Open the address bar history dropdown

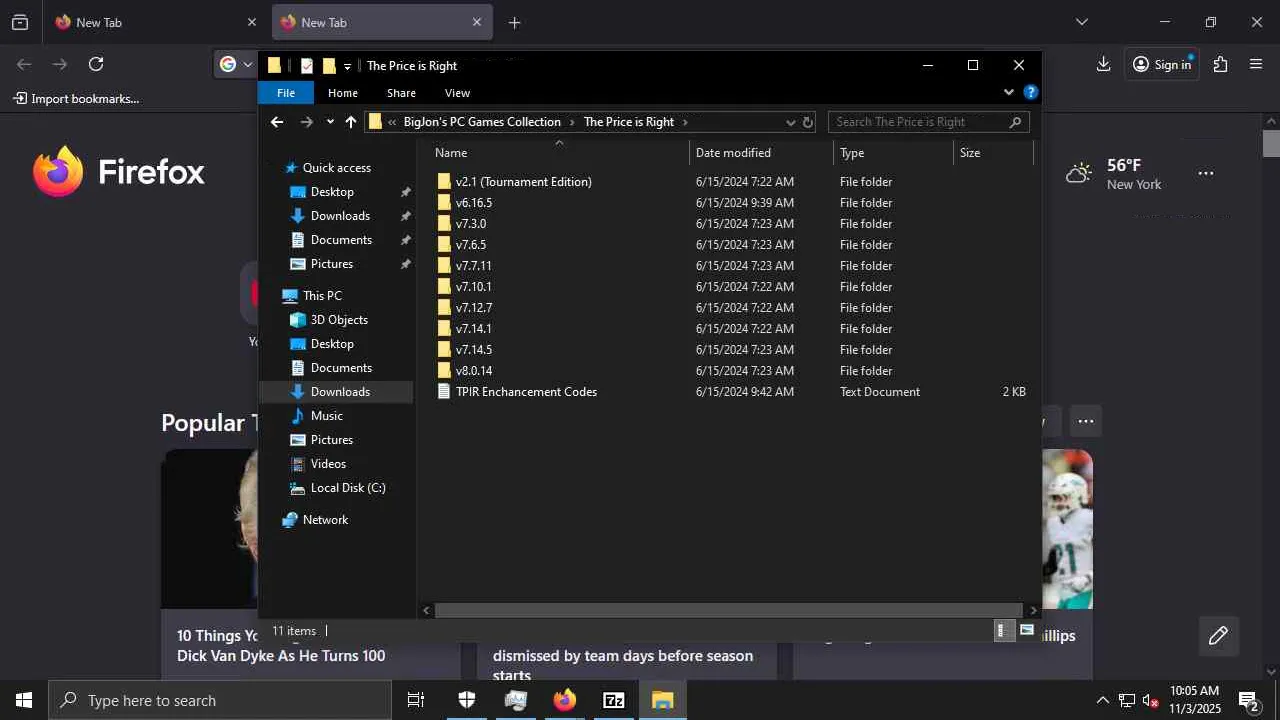coord(790,122)
